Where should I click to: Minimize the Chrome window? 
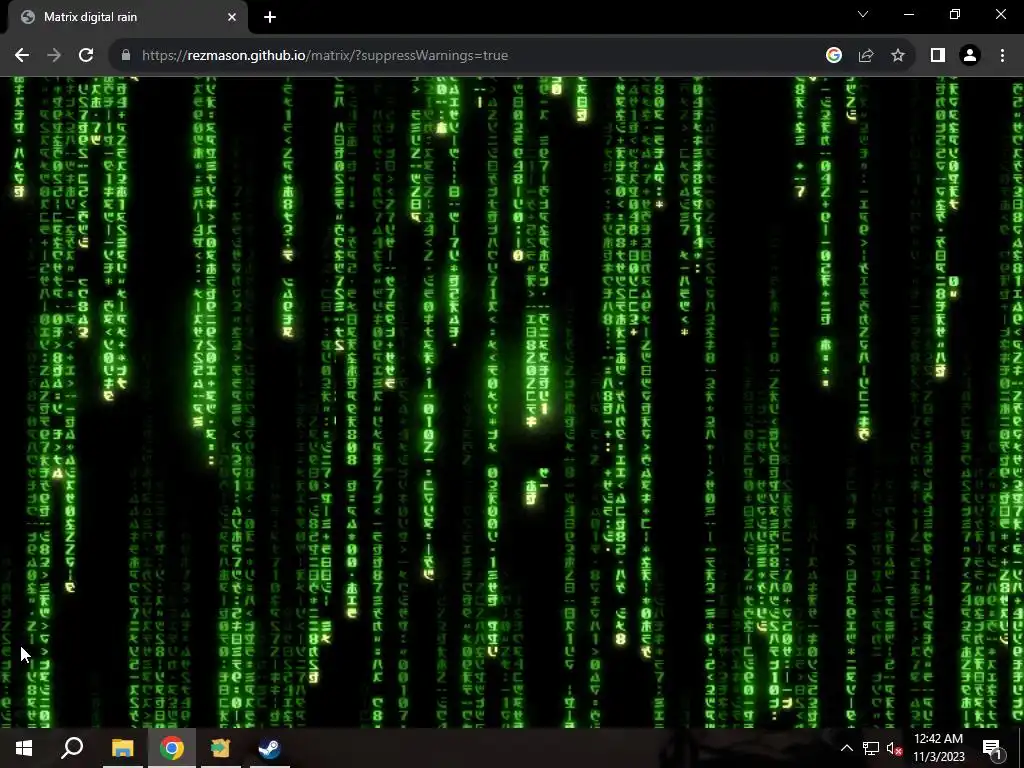coord(909,14)
